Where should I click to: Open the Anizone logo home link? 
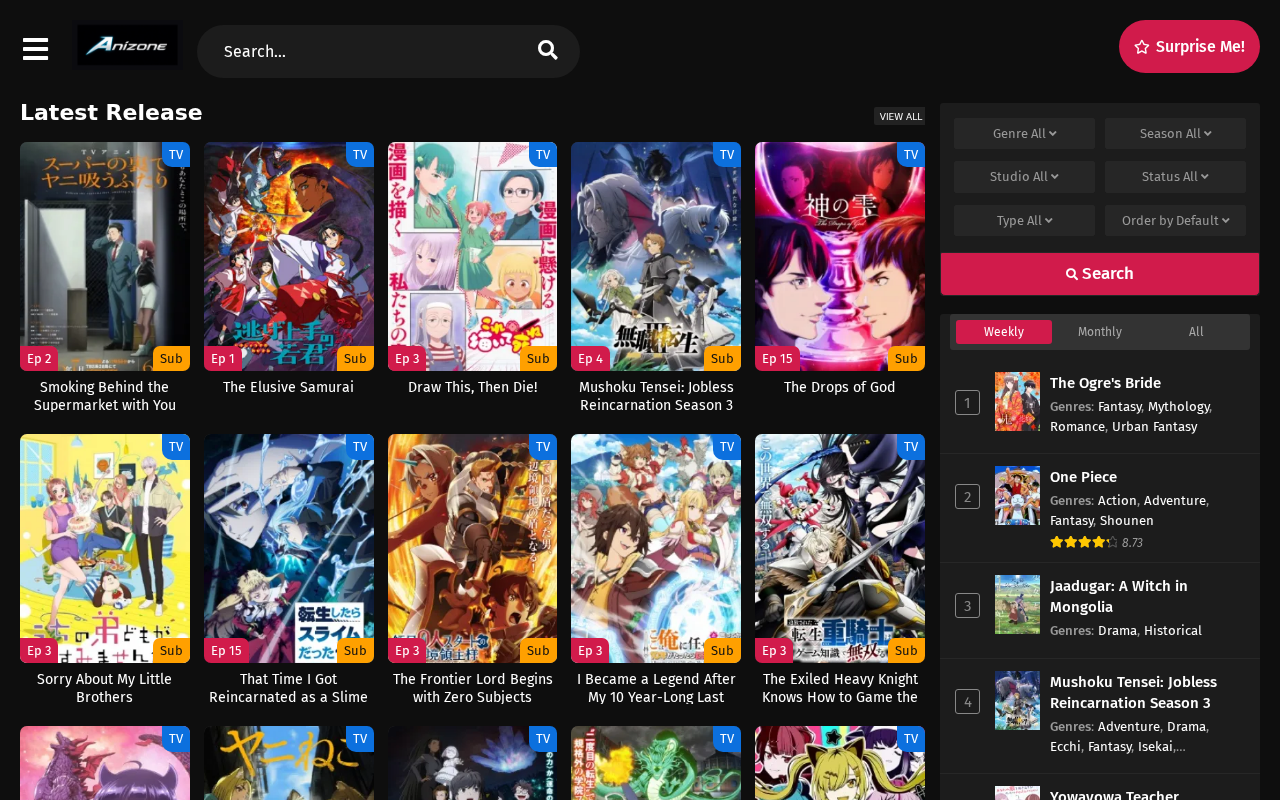128,45
